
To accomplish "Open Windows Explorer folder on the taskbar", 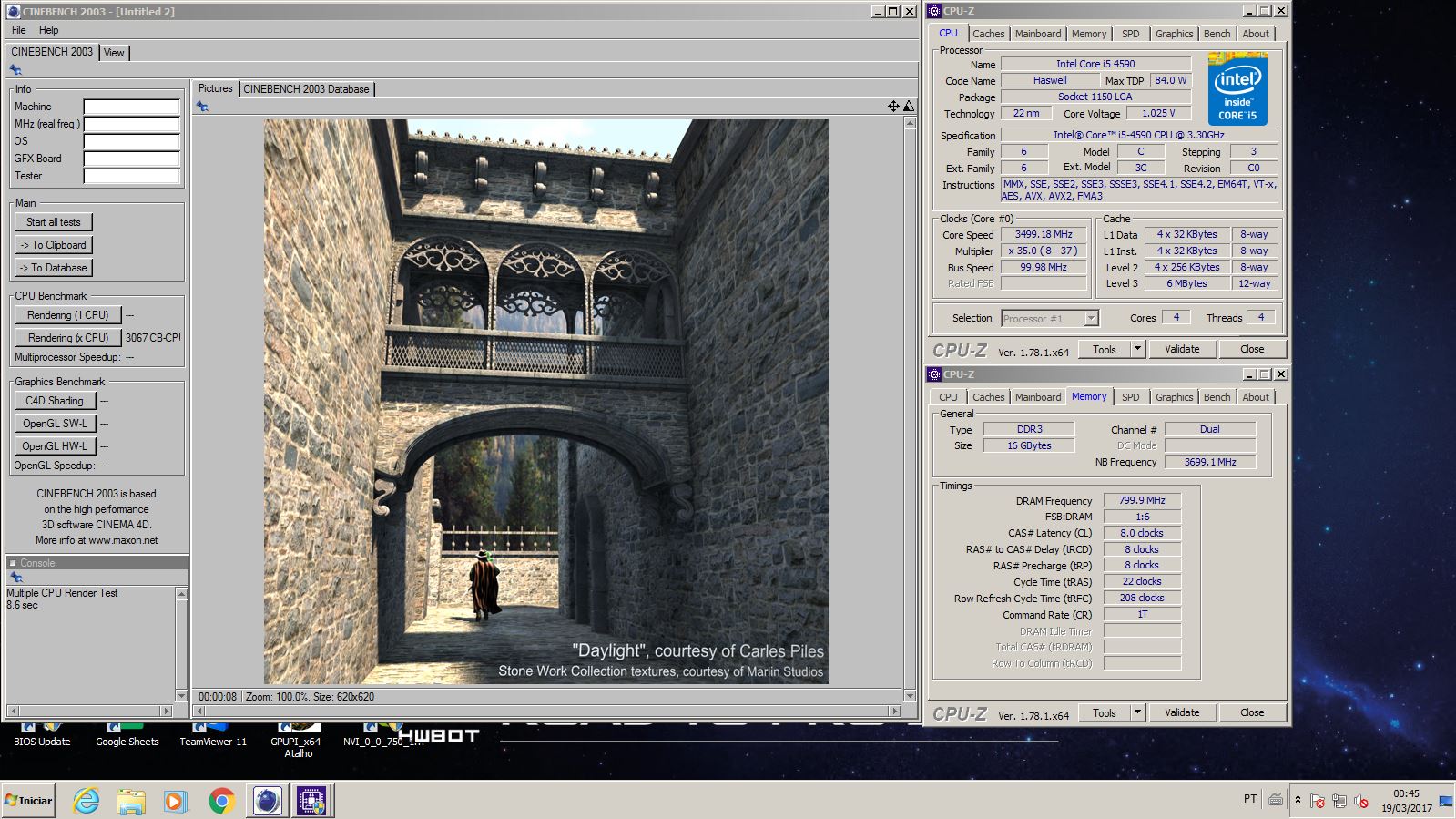I will tap(131, 801).
